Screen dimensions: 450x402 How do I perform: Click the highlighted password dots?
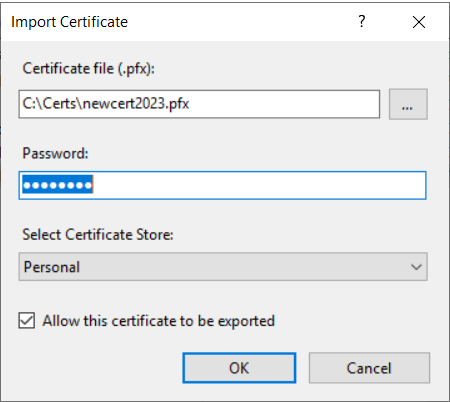[x=58, y=185]
